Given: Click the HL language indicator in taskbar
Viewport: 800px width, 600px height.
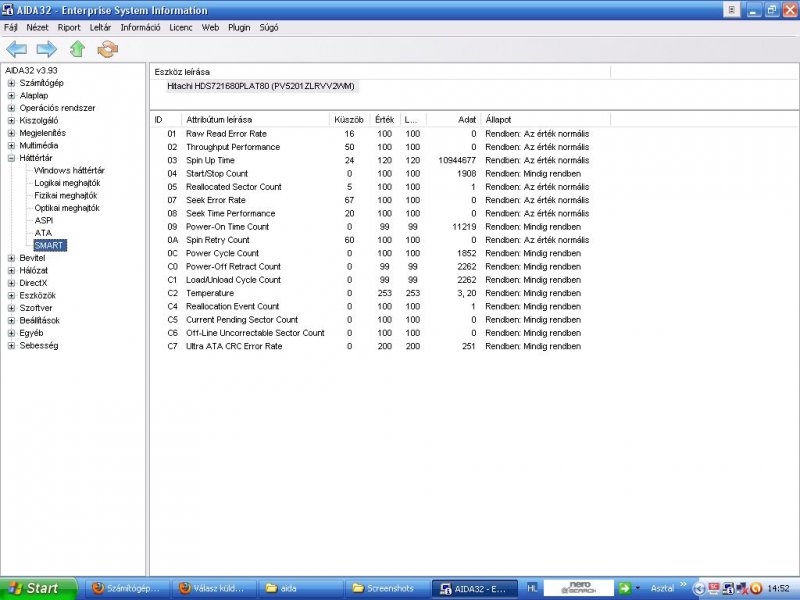Looking at the screenshot, I should click(x=532, y=588).
